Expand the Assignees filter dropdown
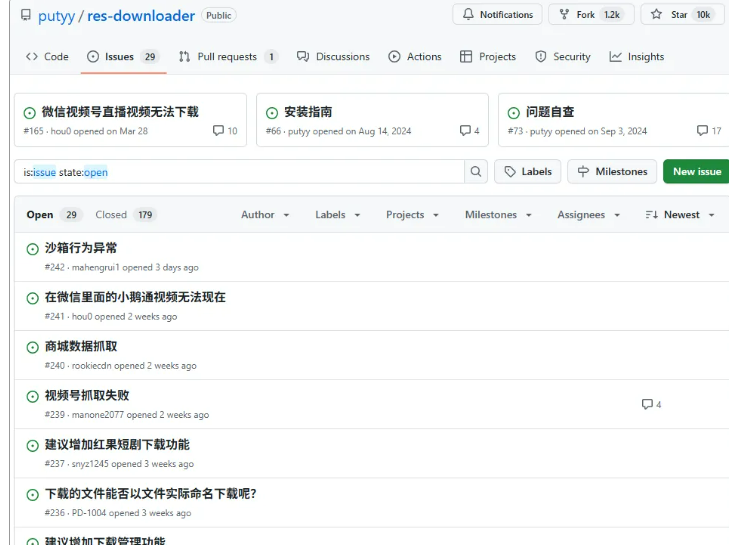 [x=589, y=215]
